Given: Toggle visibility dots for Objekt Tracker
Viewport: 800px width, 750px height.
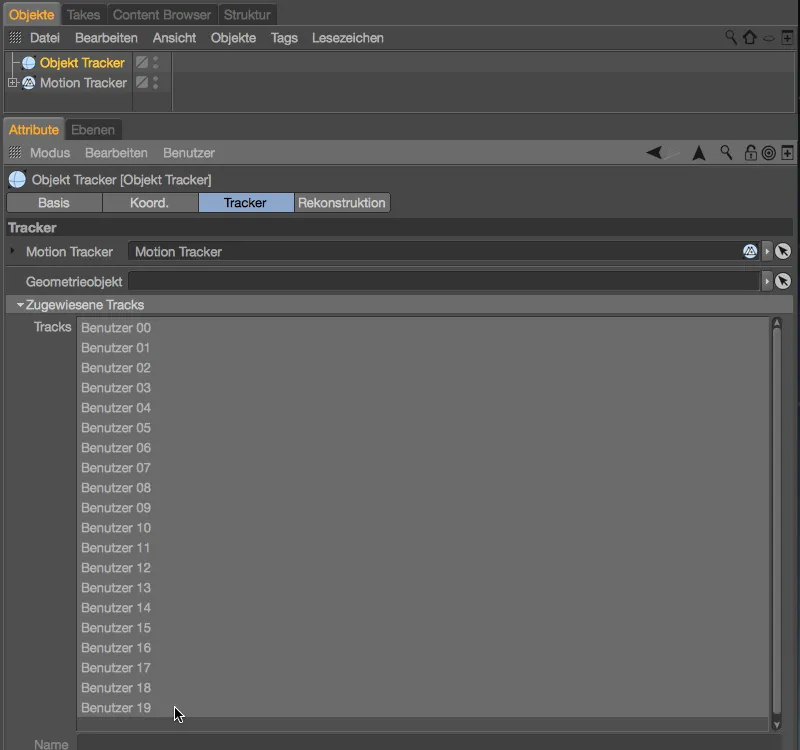Looking at the screenshot, I should [156, 62].
